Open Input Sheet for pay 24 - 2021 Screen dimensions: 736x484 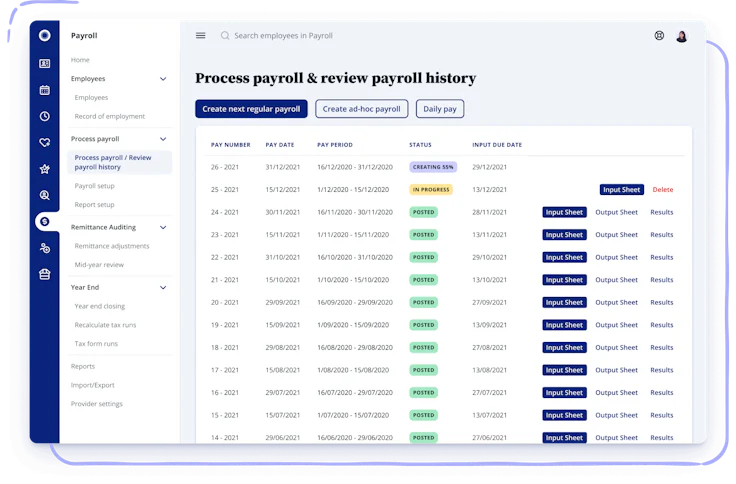(564, 212)
